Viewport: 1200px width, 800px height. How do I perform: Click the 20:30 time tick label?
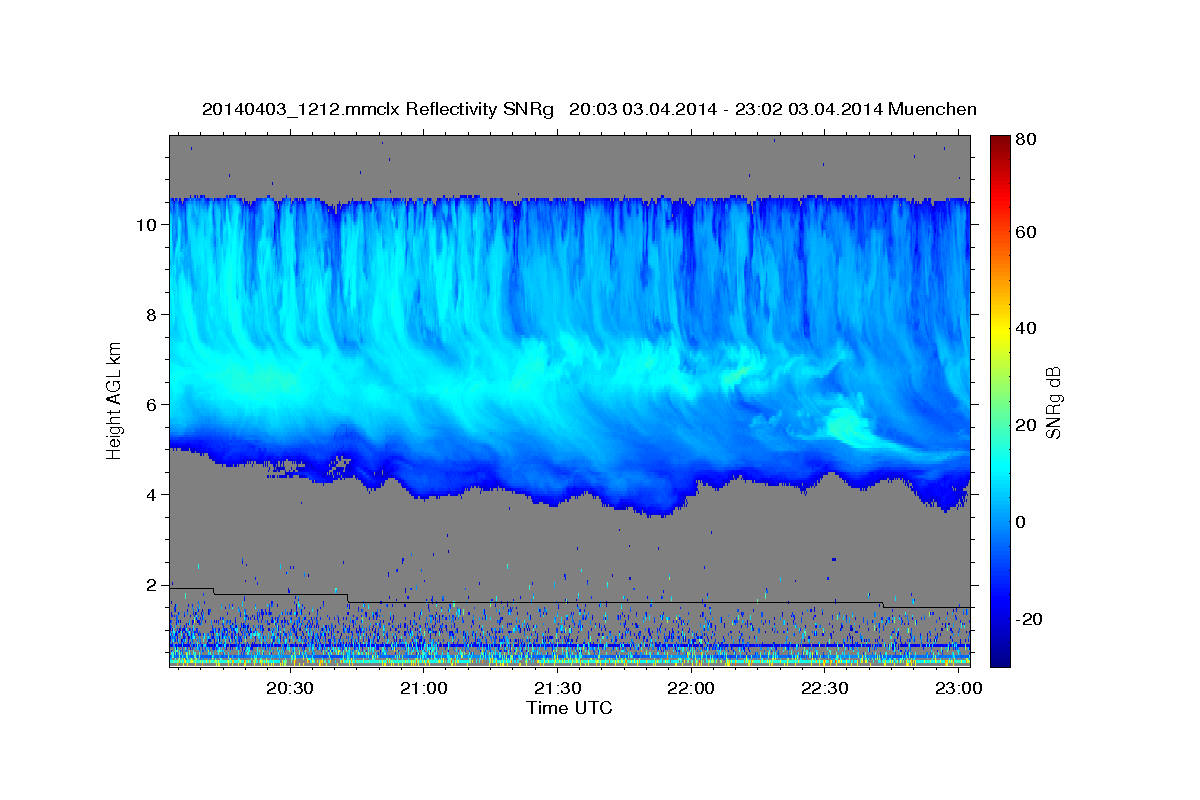pos(290,689)
